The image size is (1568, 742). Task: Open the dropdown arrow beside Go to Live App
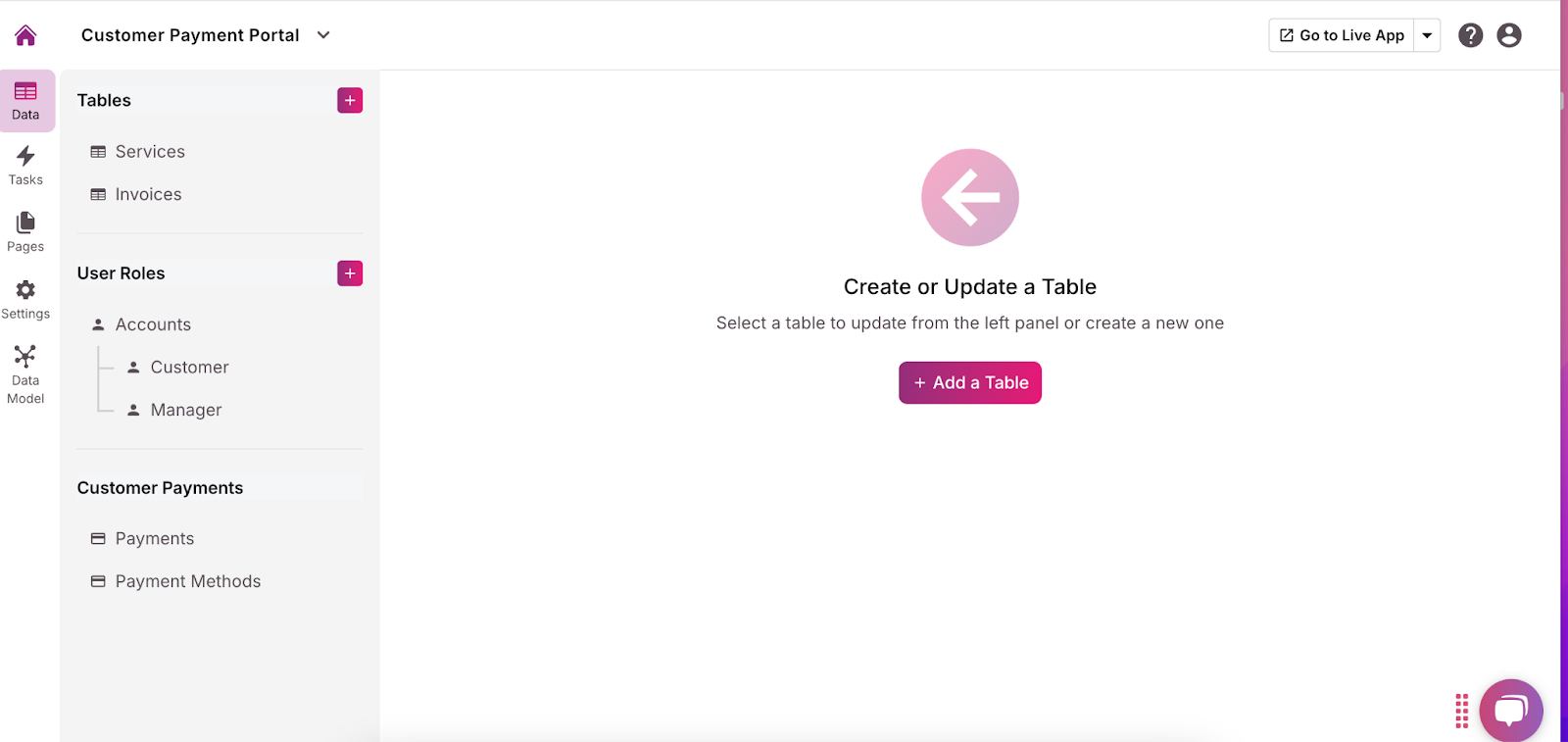click(1427, 35)
